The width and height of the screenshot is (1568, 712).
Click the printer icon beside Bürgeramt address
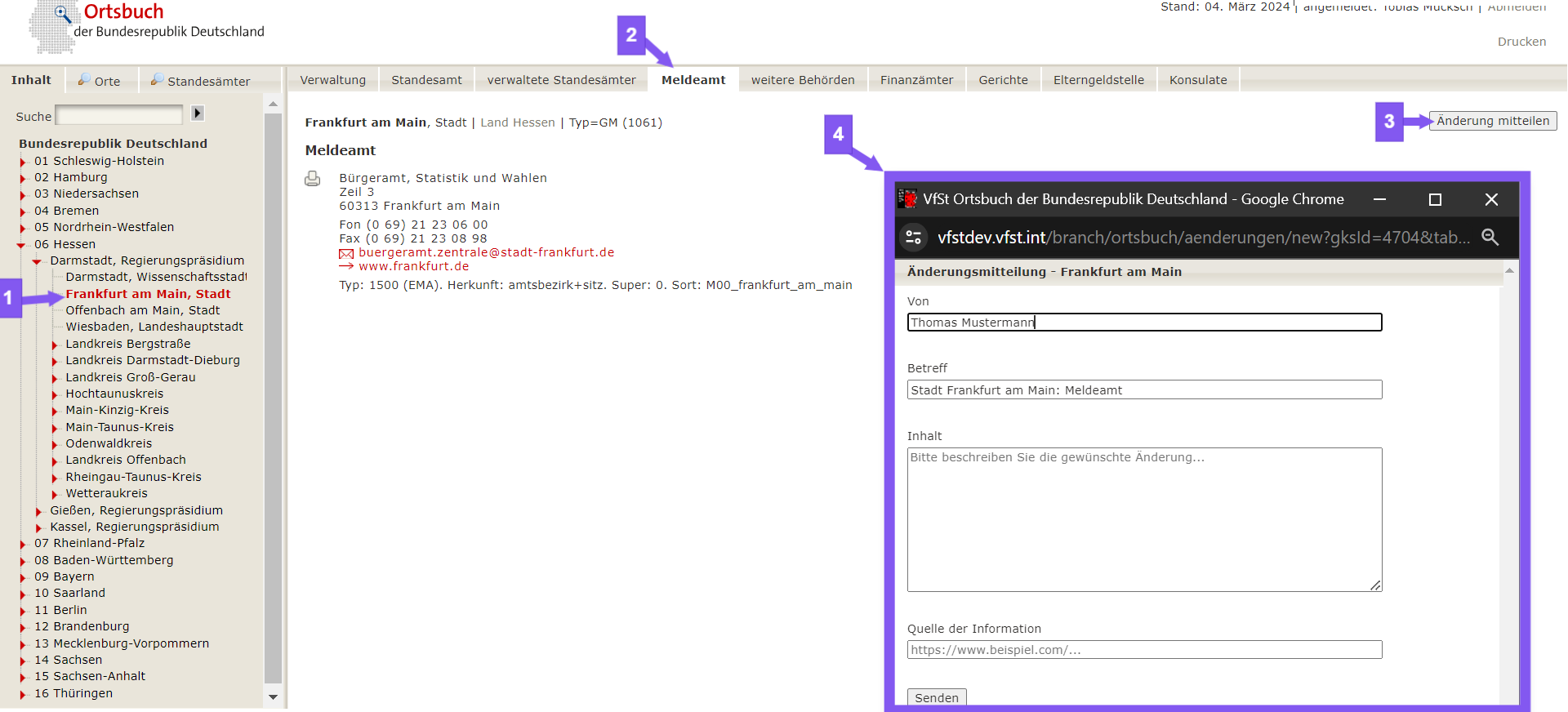[312, 179]
